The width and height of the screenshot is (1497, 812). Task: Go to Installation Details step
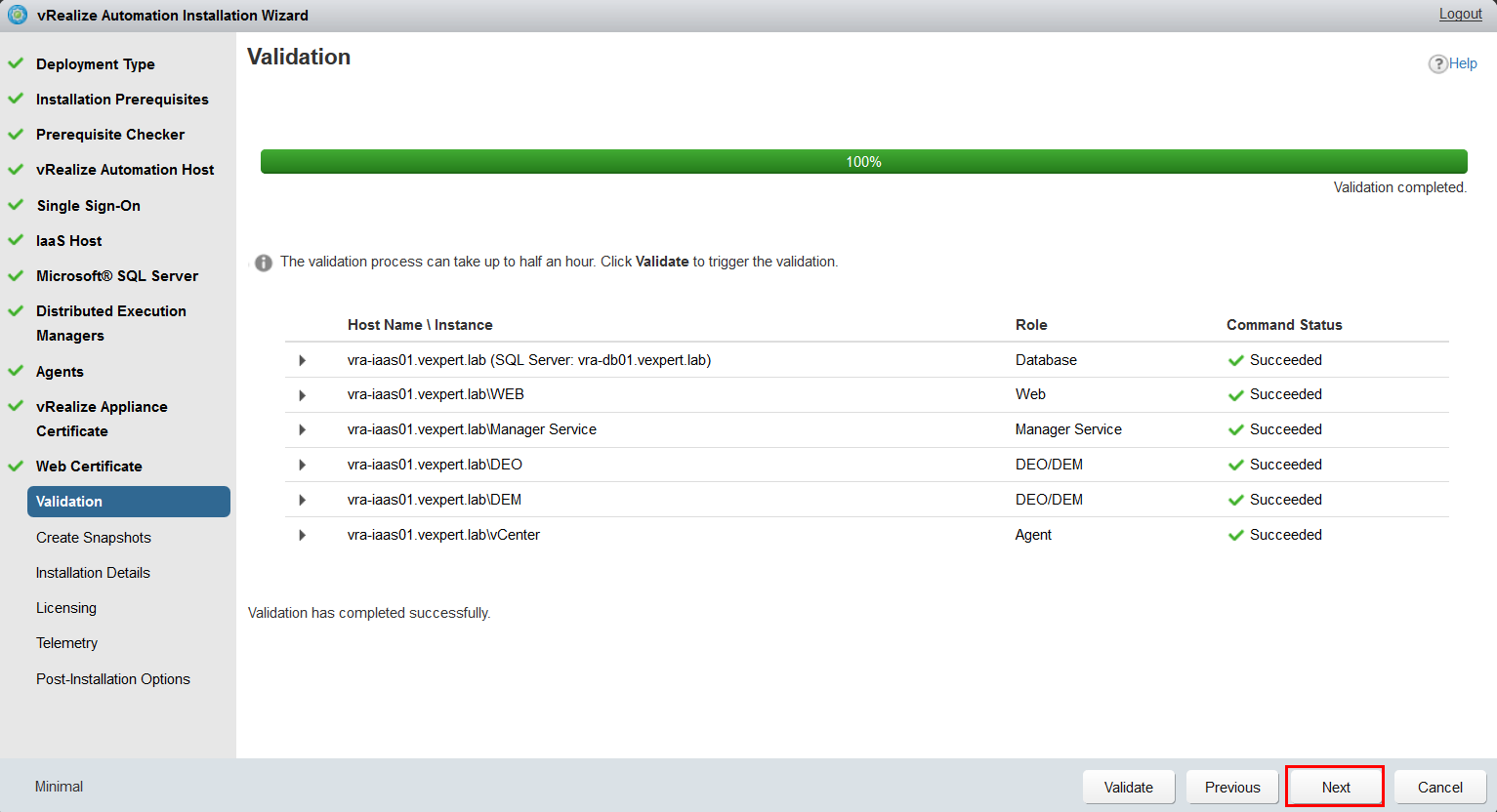(x=93, y=573)
